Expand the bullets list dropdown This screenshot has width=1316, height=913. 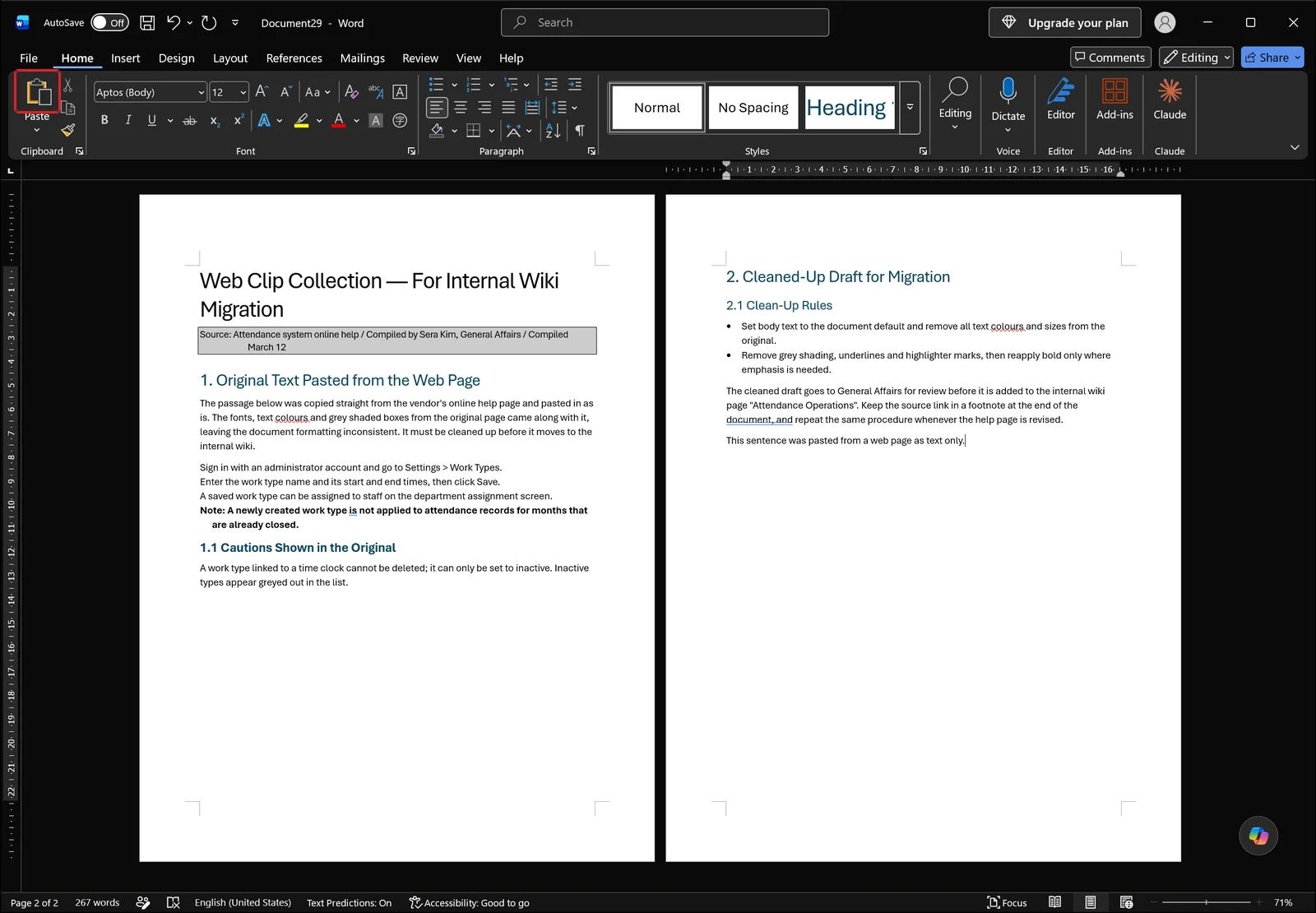coord(454,85)
